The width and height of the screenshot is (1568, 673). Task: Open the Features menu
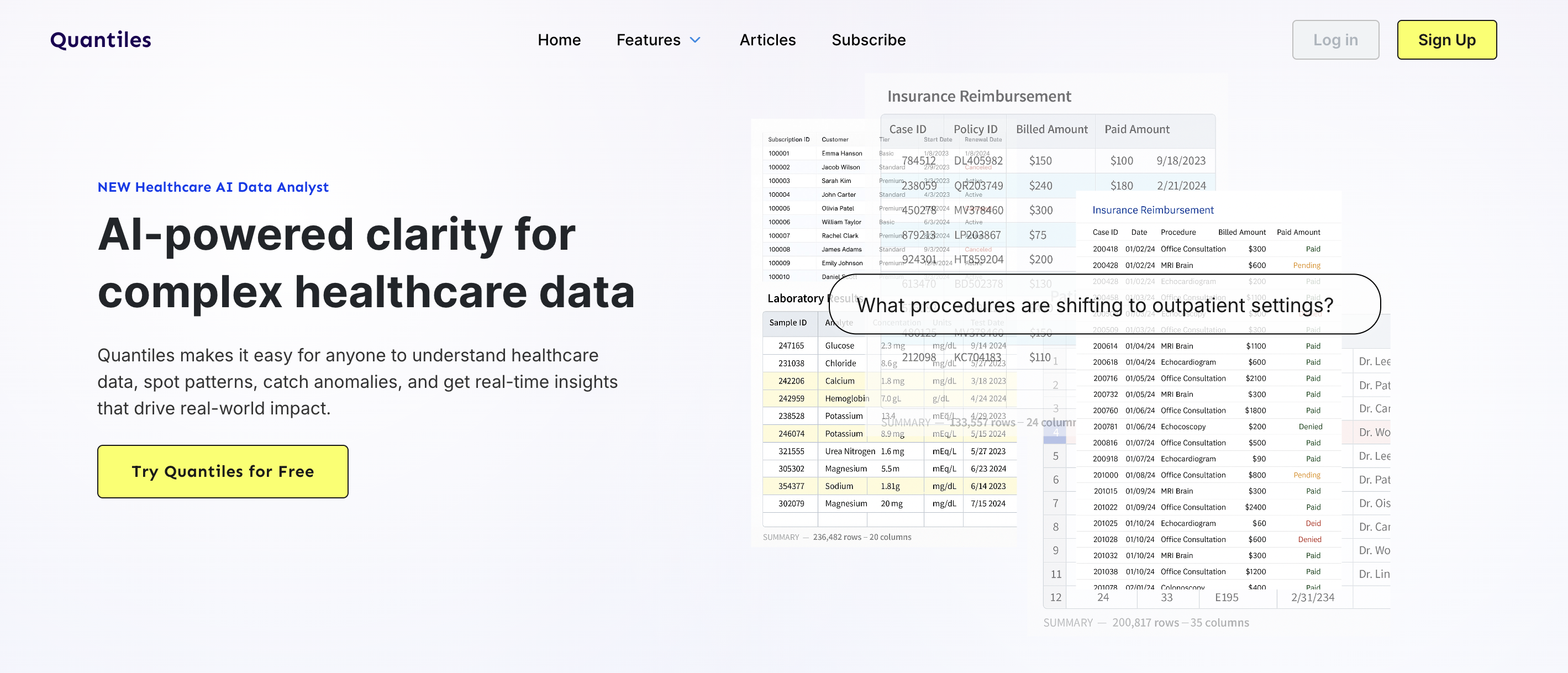tap(659, 40)
